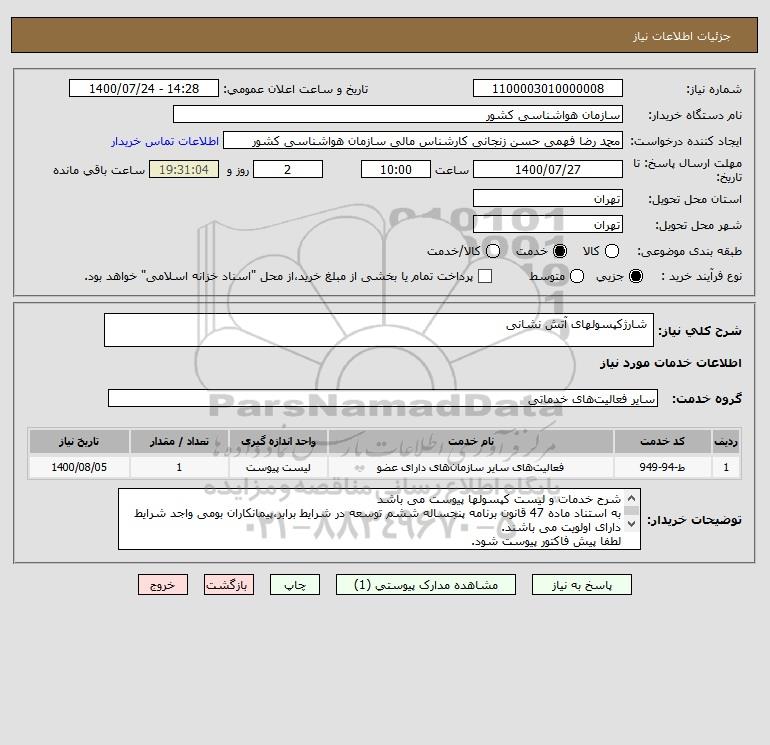This screenshot has height=745, width=770.
Task: Click the need date cell 1400/08/05
Action: (79, 467)
